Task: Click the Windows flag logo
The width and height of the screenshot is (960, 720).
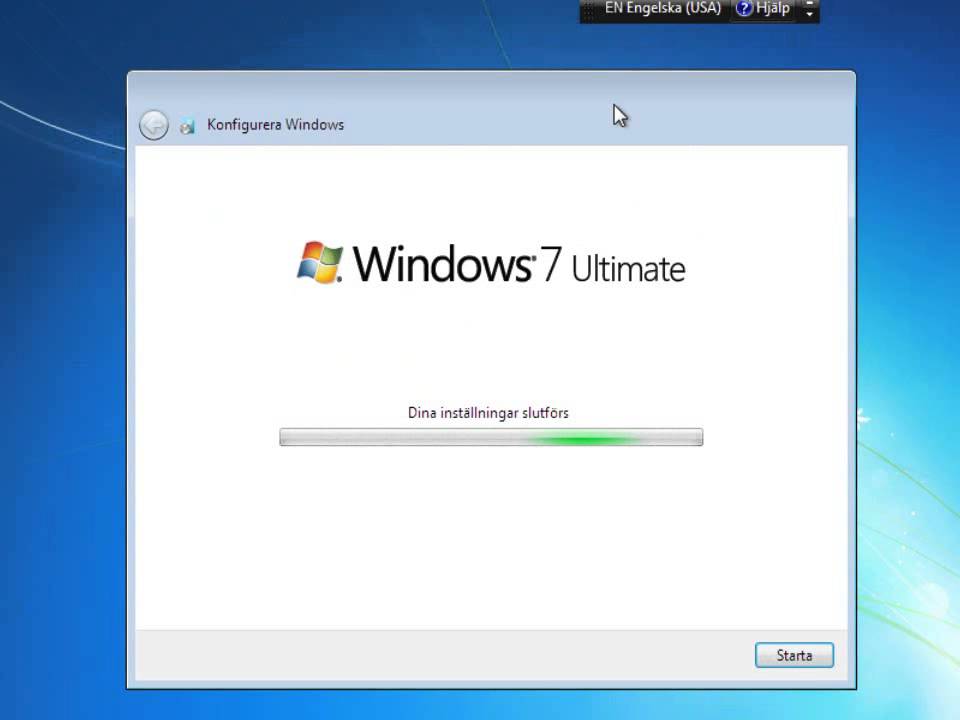Action: (x=320, y=263)
